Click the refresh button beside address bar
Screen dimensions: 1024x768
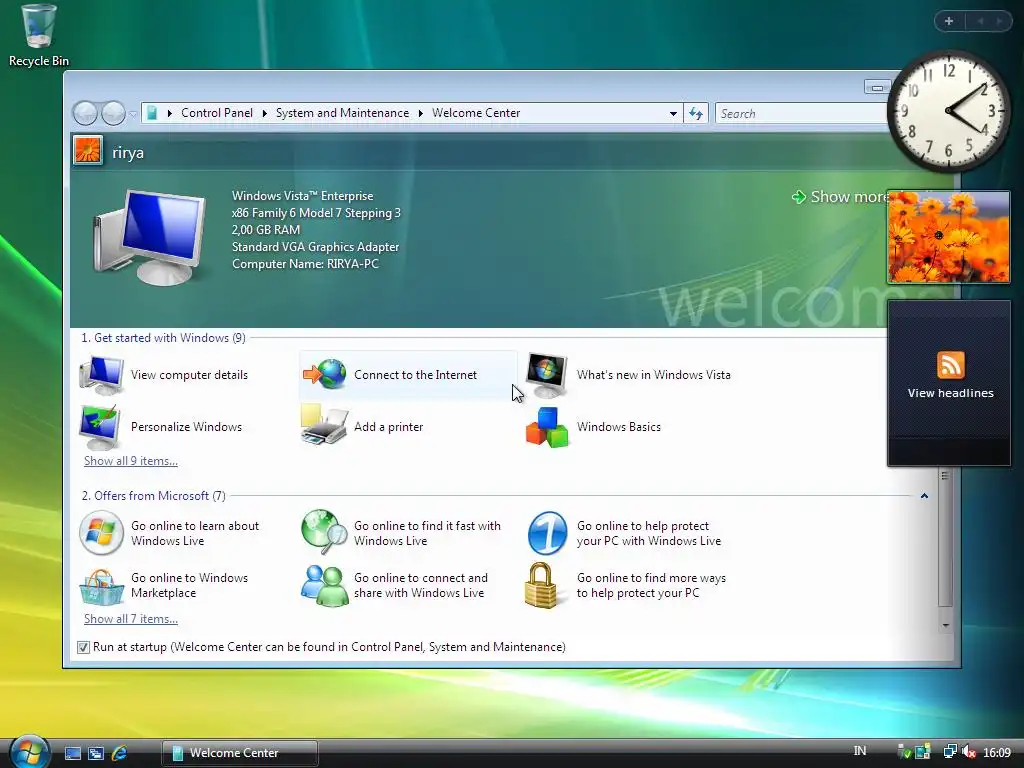(696, 114)
